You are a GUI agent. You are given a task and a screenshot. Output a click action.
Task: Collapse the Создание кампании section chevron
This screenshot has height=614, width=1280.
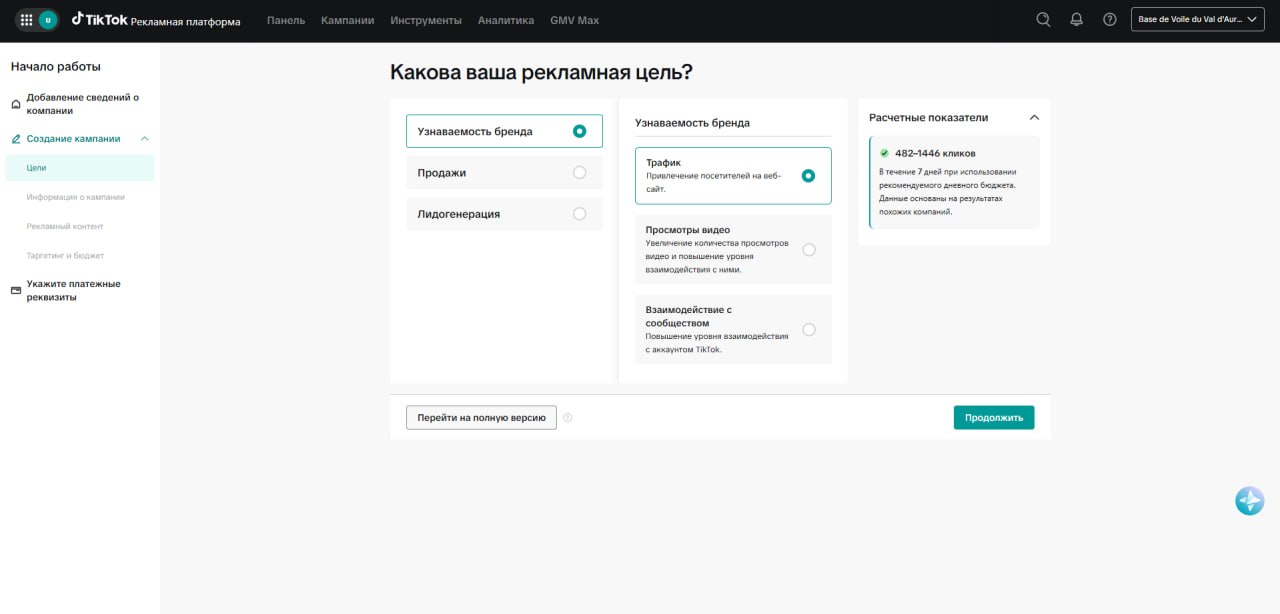144,139
